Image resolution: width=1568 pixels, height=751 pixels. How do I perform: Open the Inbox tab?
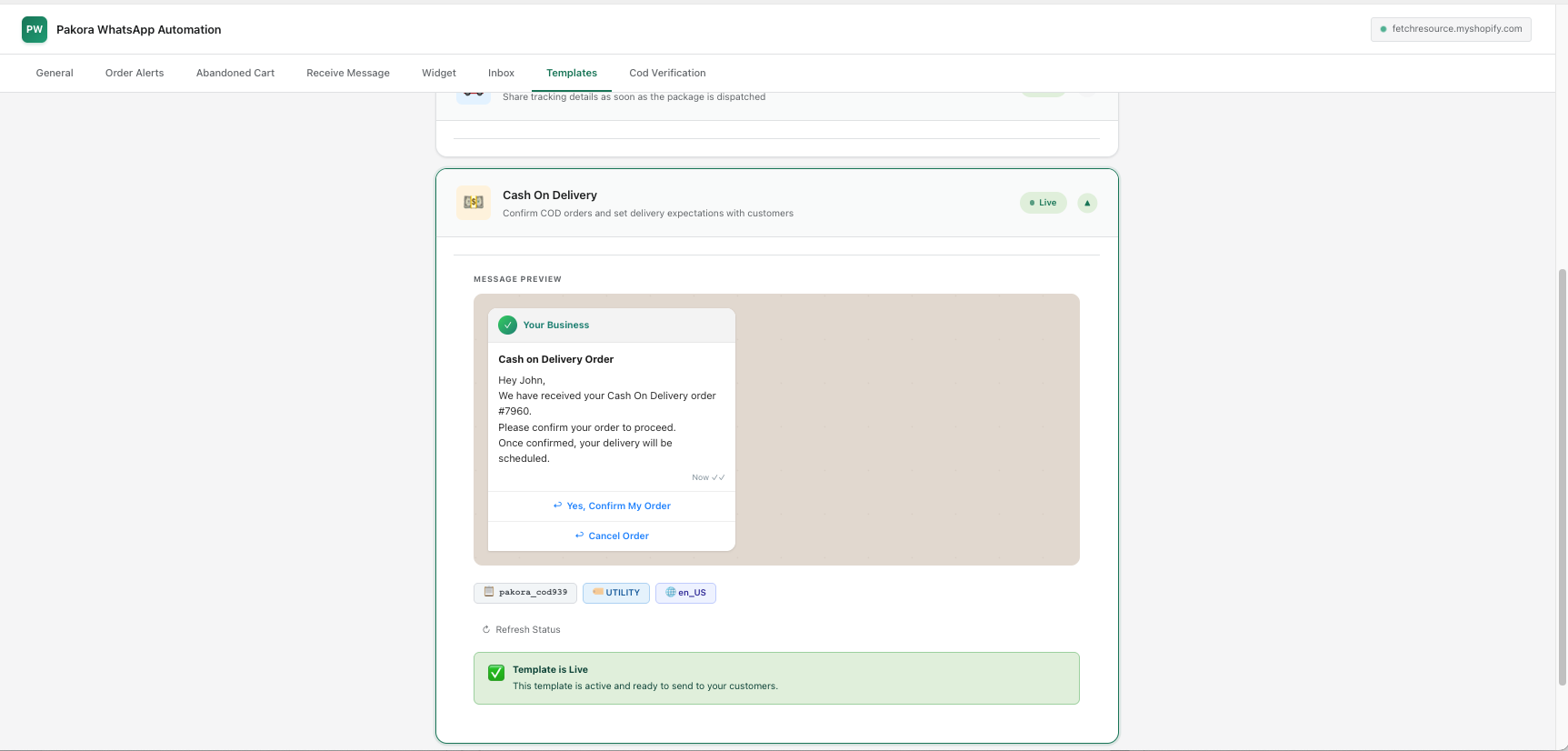coord(501,73)
